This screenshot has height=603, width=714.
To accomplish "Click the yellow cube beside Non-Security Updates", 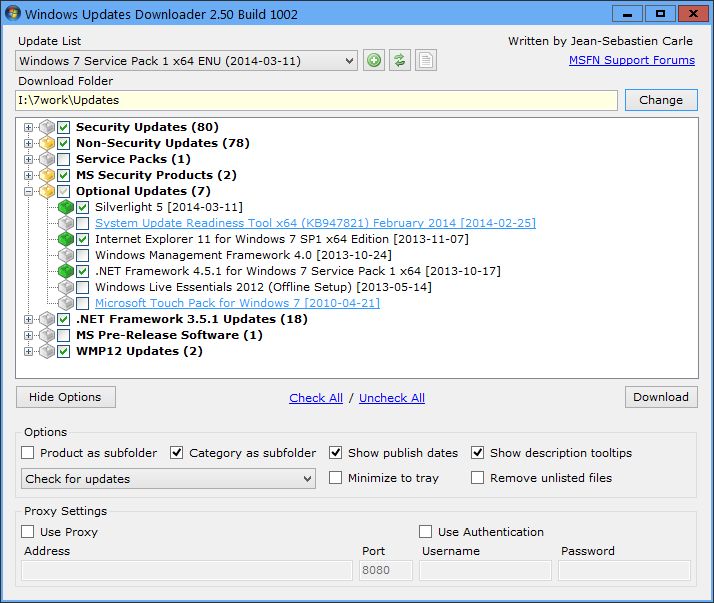I will (47, 143).
